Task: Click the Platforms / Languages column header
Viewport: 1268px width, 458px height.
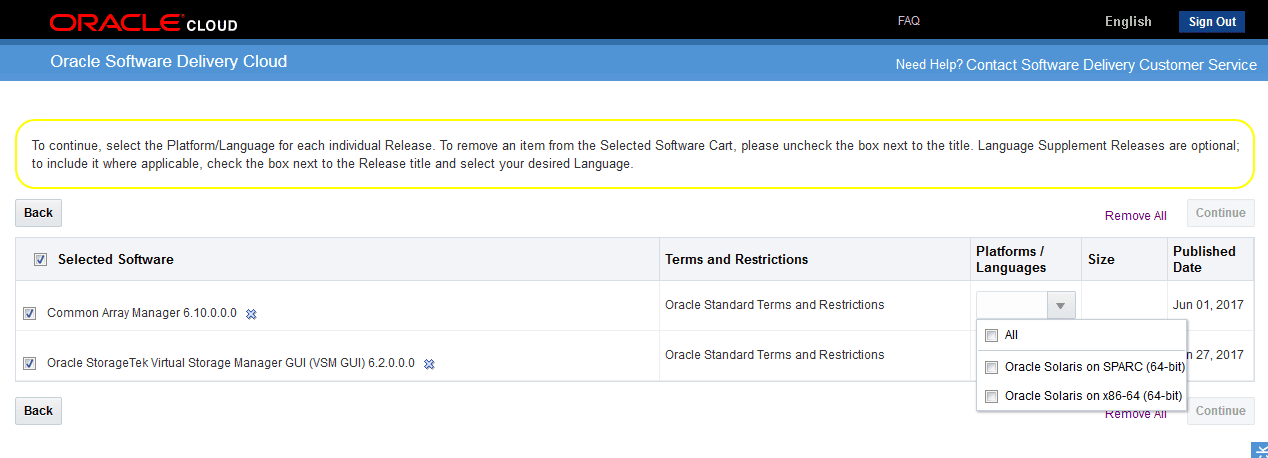Action: (1010, 259)
